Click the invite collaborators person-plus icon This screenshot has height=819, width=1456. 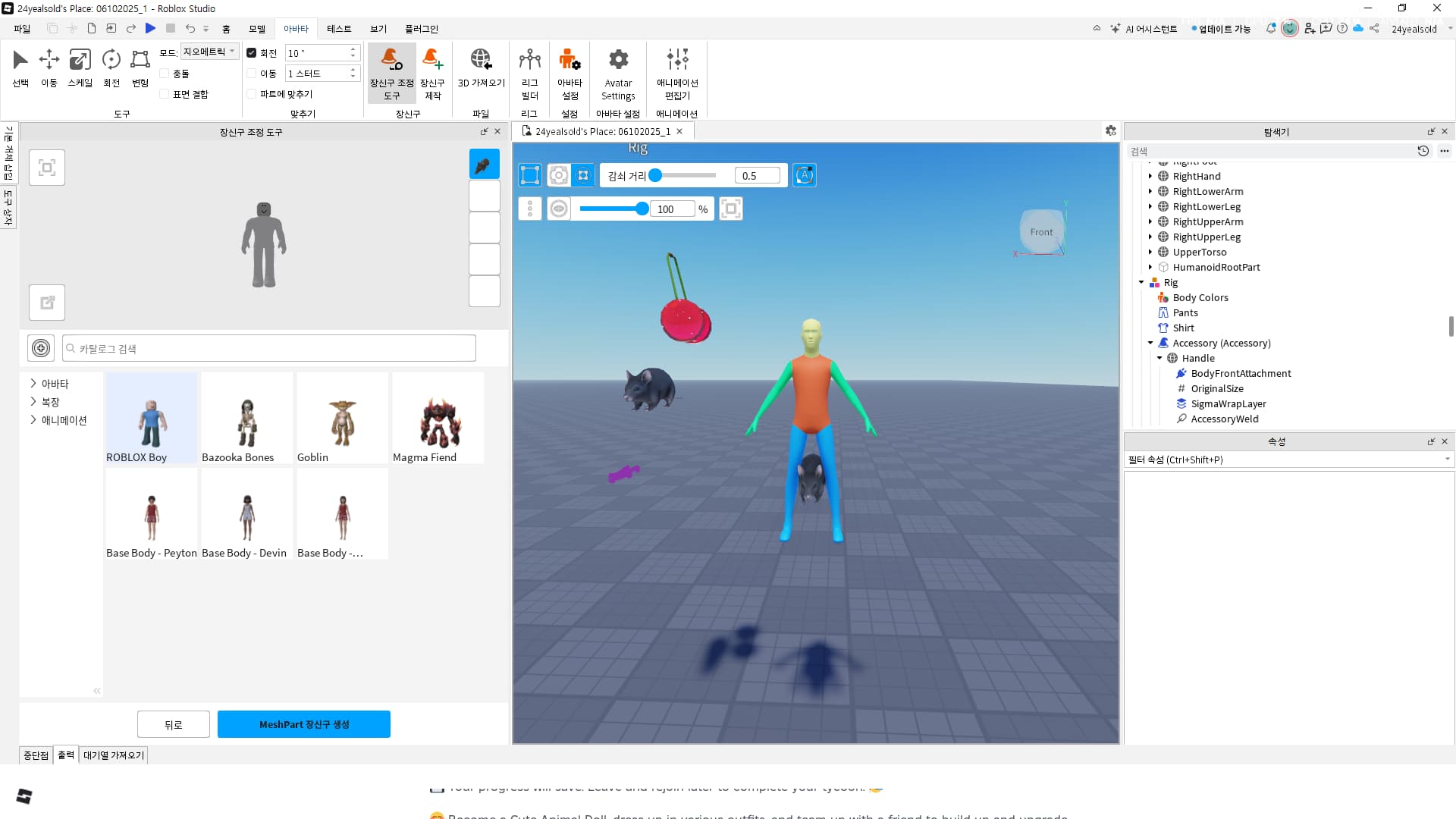click(1310, 28)
